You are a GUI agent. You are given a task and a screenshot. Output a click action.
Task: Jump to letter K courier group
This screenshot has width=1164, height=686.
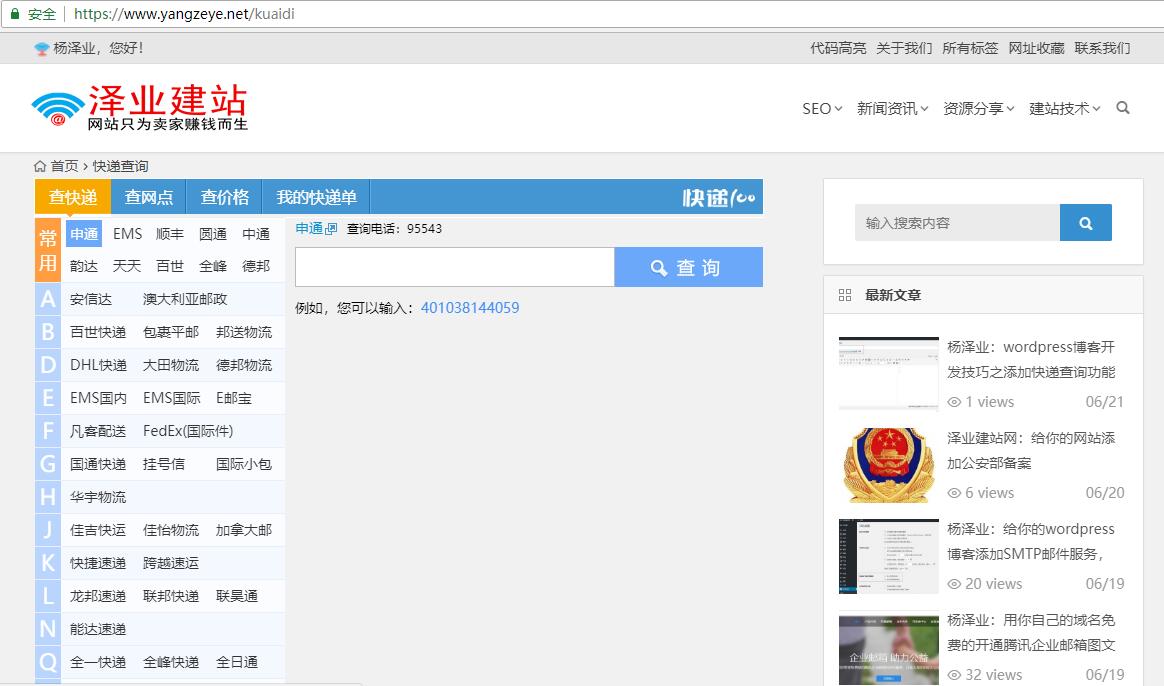48,564
